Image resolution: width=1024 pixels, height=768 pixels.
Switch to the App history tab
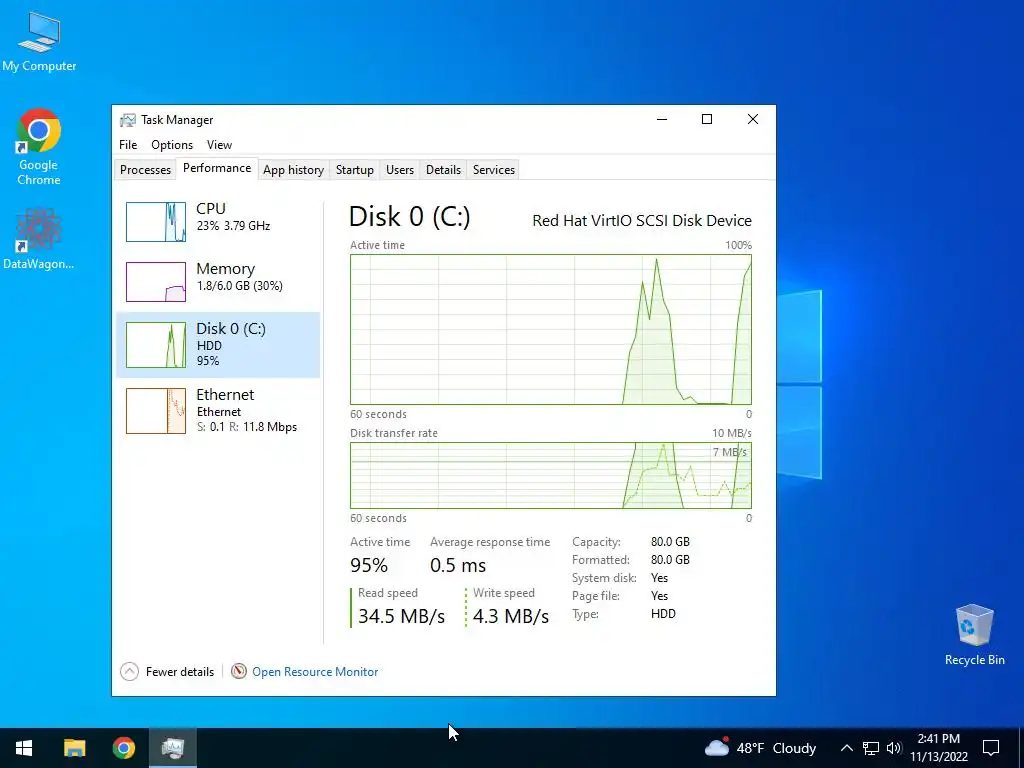pyautogui.click(x=293, y=170)
